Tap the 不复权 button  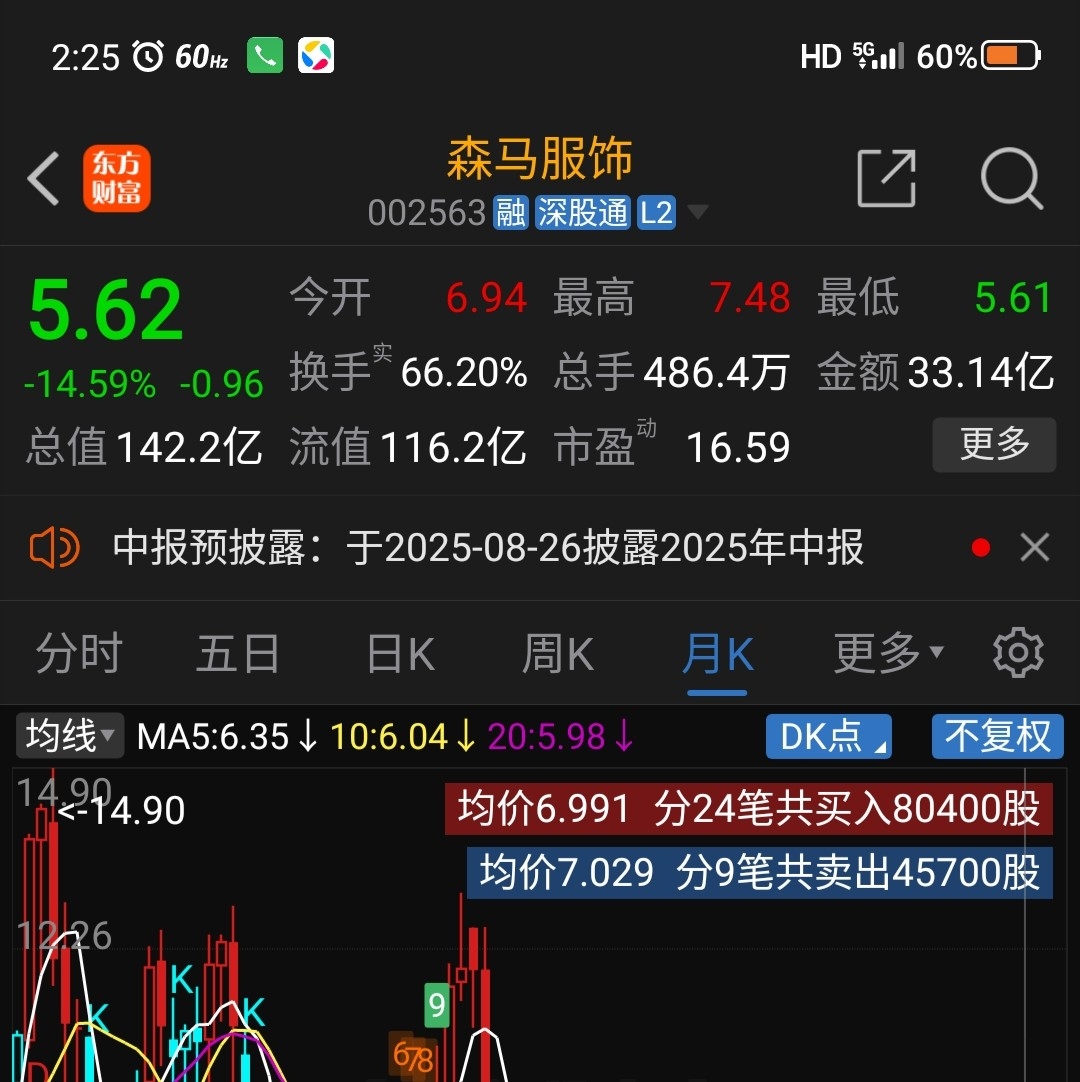coord(997,736)
